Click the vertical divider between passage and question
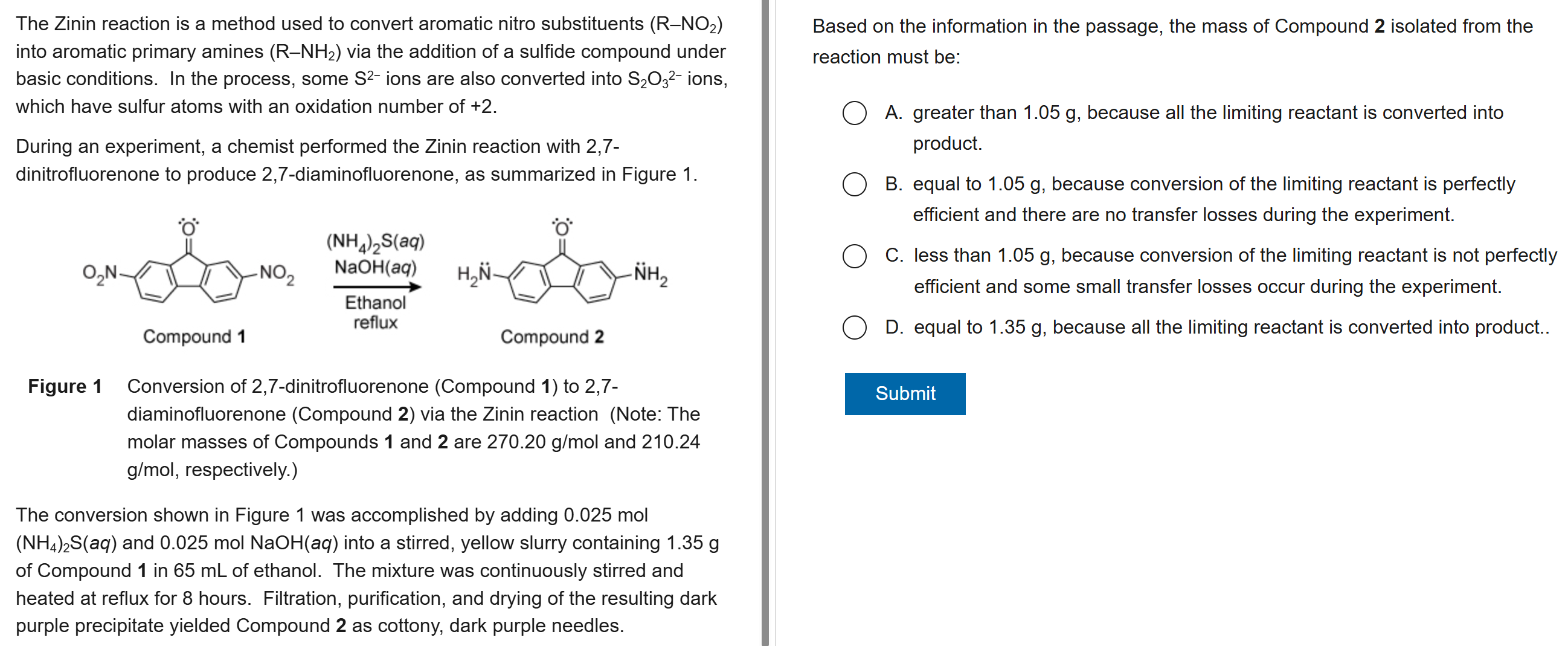 click(x=765, y=323)
